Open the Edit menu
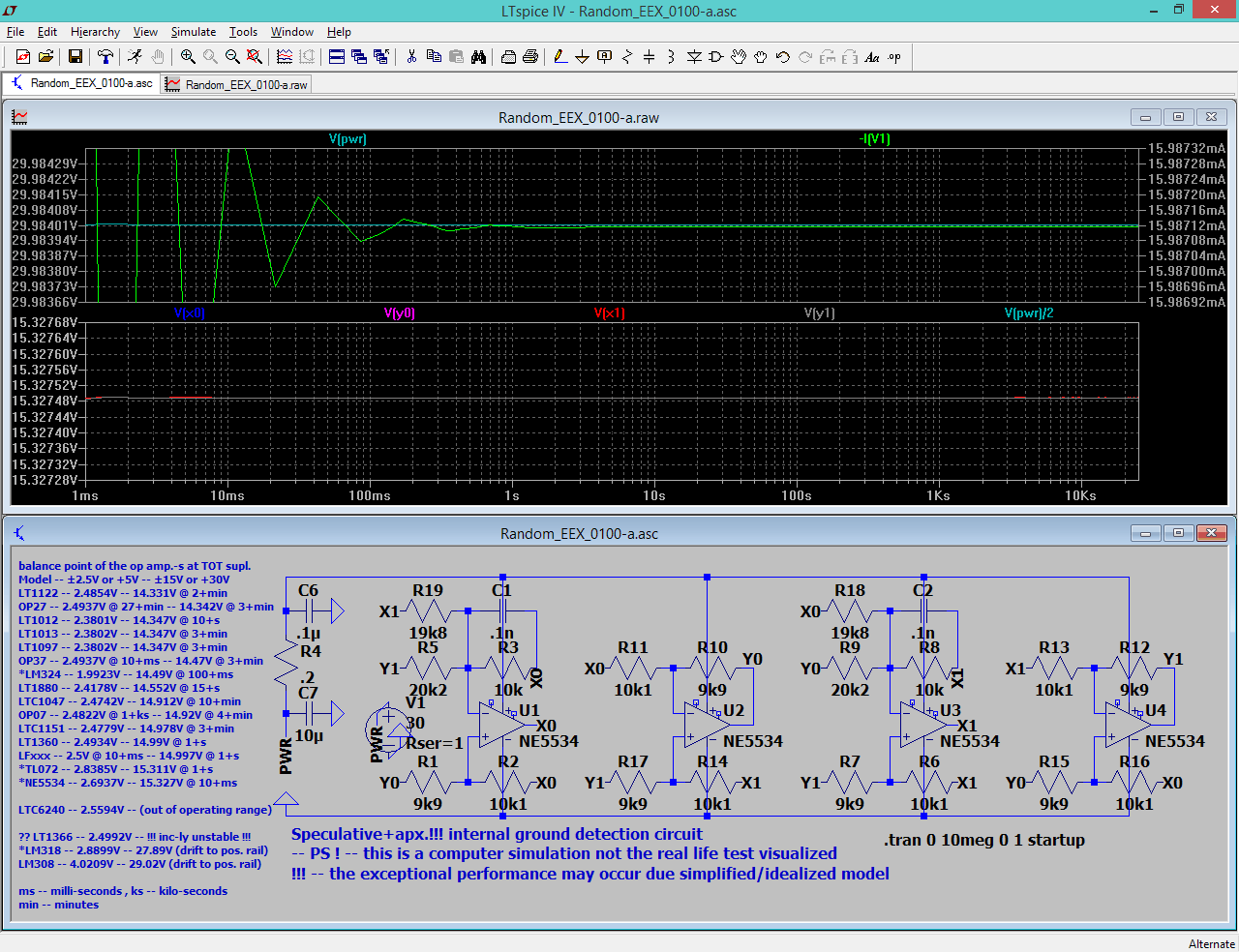The height and width of the screenshot is (952, 1239). tap(47, 32)
